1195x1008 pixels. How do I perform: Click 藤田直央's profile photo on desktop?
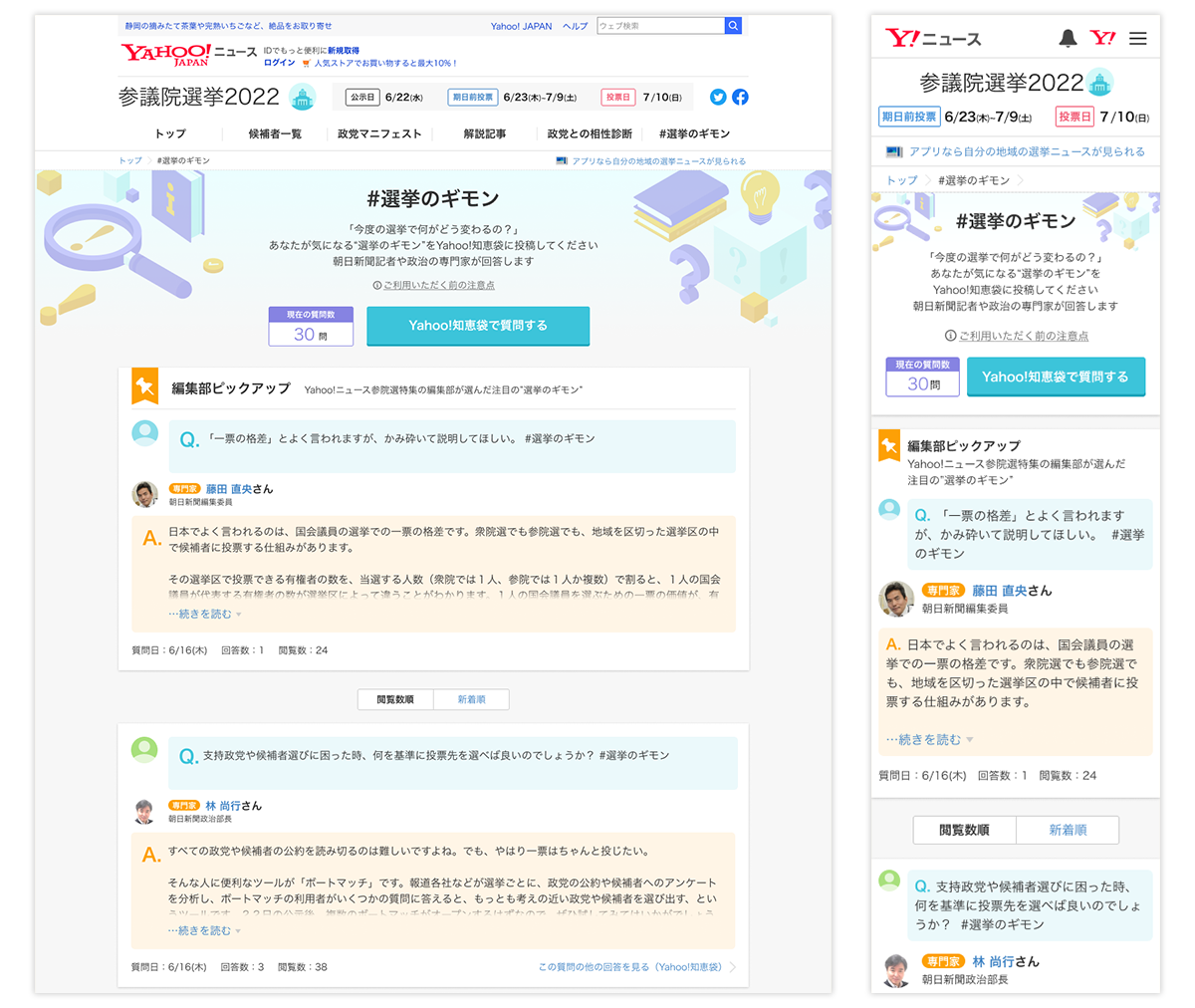click(x=145, y=494)
